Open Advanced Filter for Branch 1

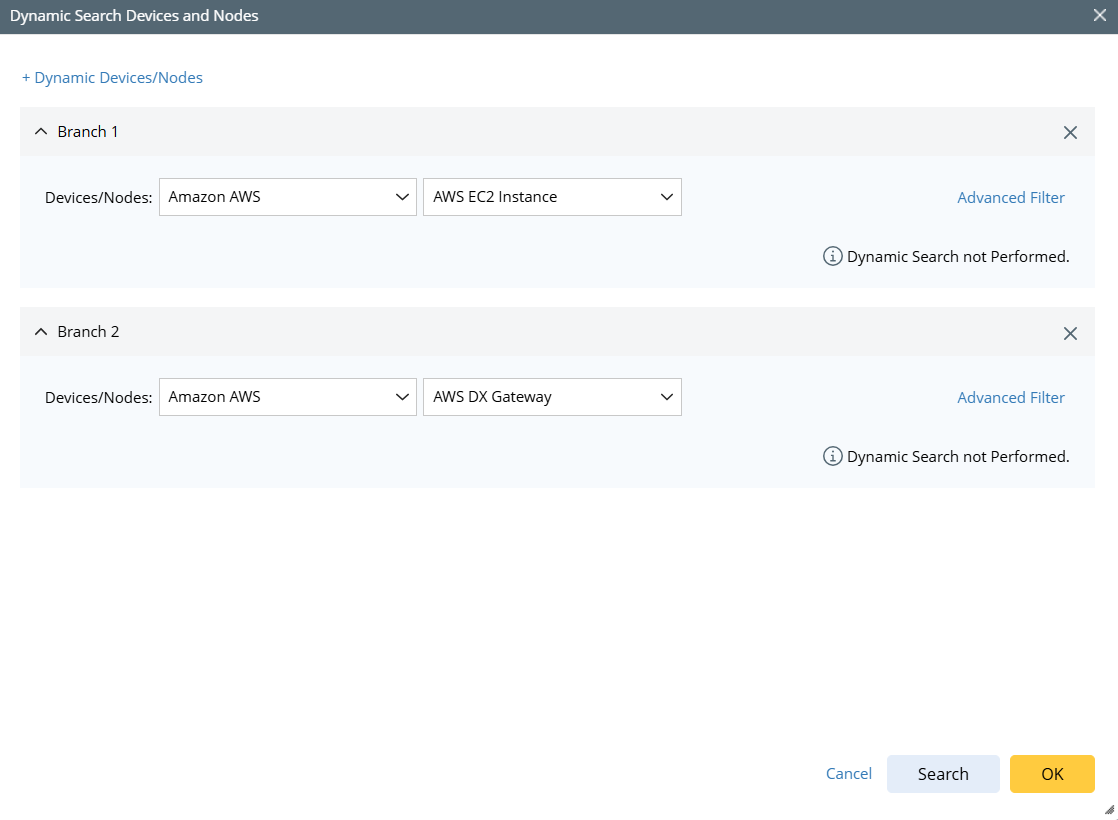1011,198
